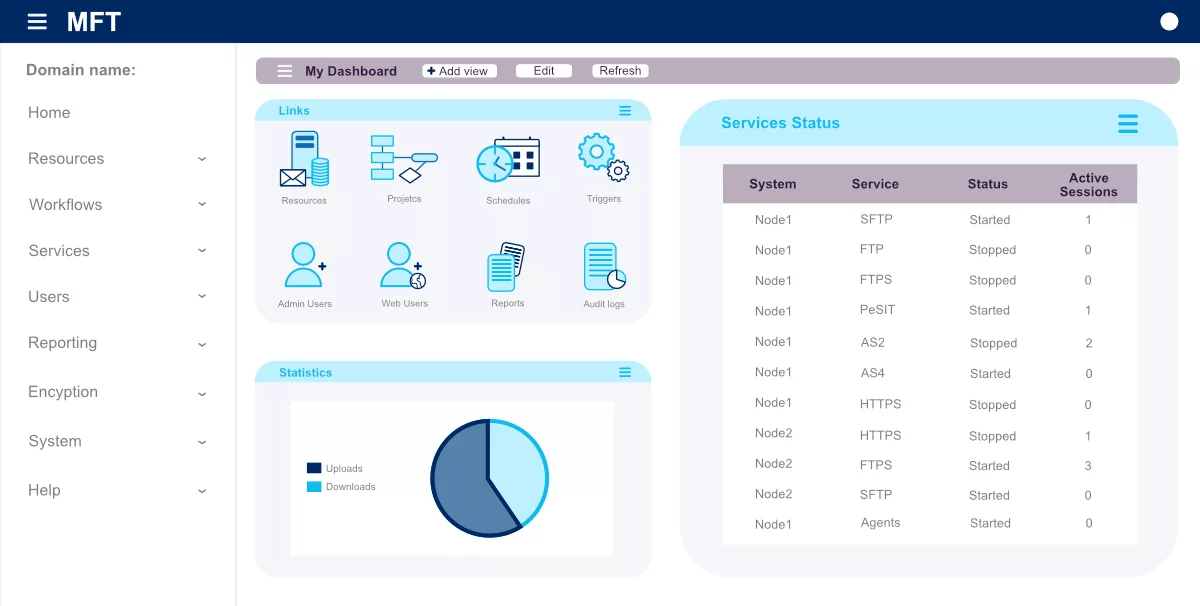This screenshot has width=1200, height=606.
Task: Click the Refresh button
Action: [x=620, y=70]
